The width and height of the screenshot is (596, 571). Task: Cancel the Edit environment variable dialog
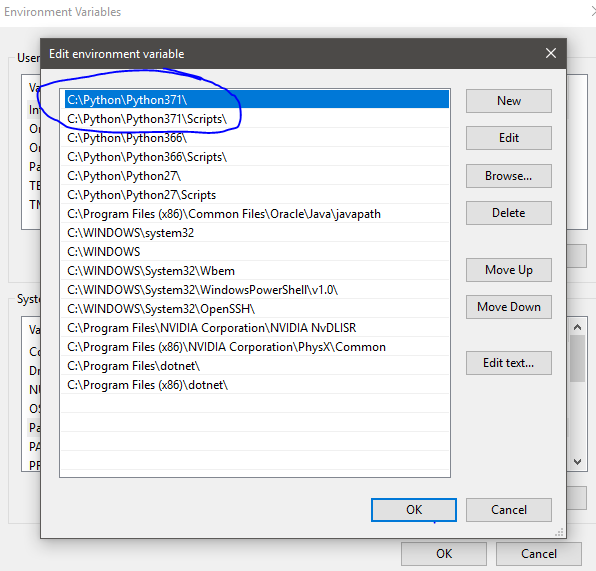coord(509,510)
